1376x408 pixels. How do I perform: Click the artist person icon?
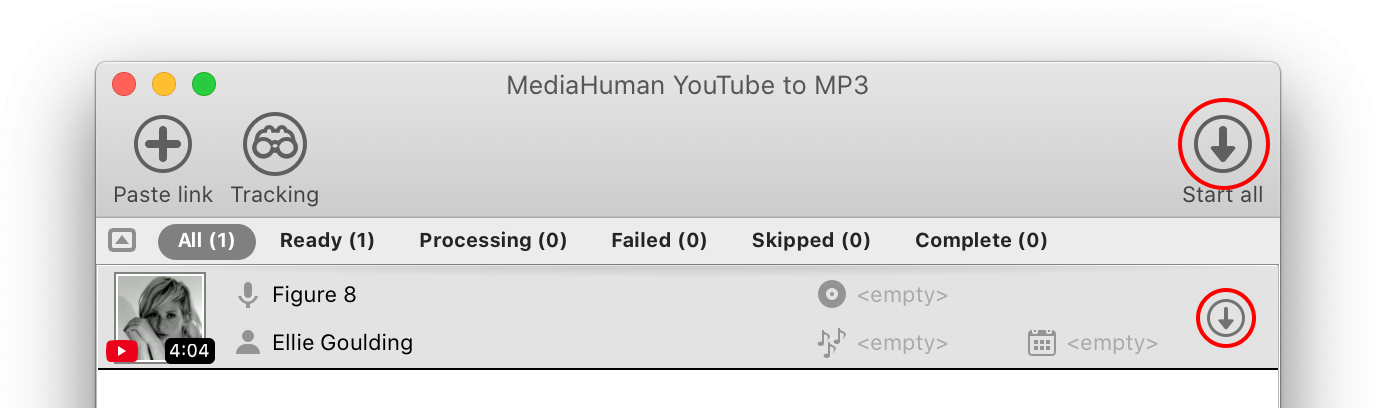(248, 343)
